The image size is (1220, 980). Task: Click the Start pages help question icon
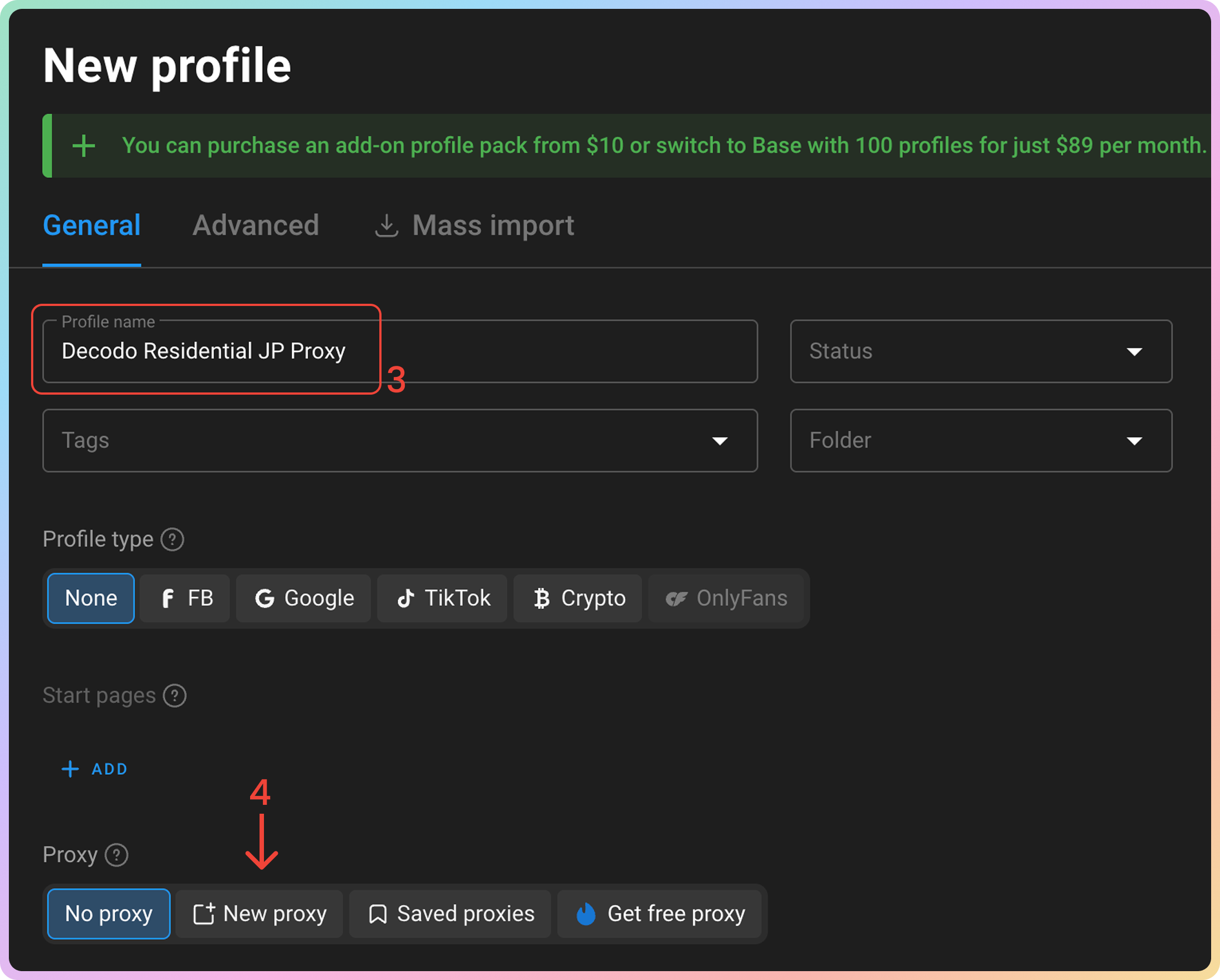pyautogui.click(x=174, y=696)
